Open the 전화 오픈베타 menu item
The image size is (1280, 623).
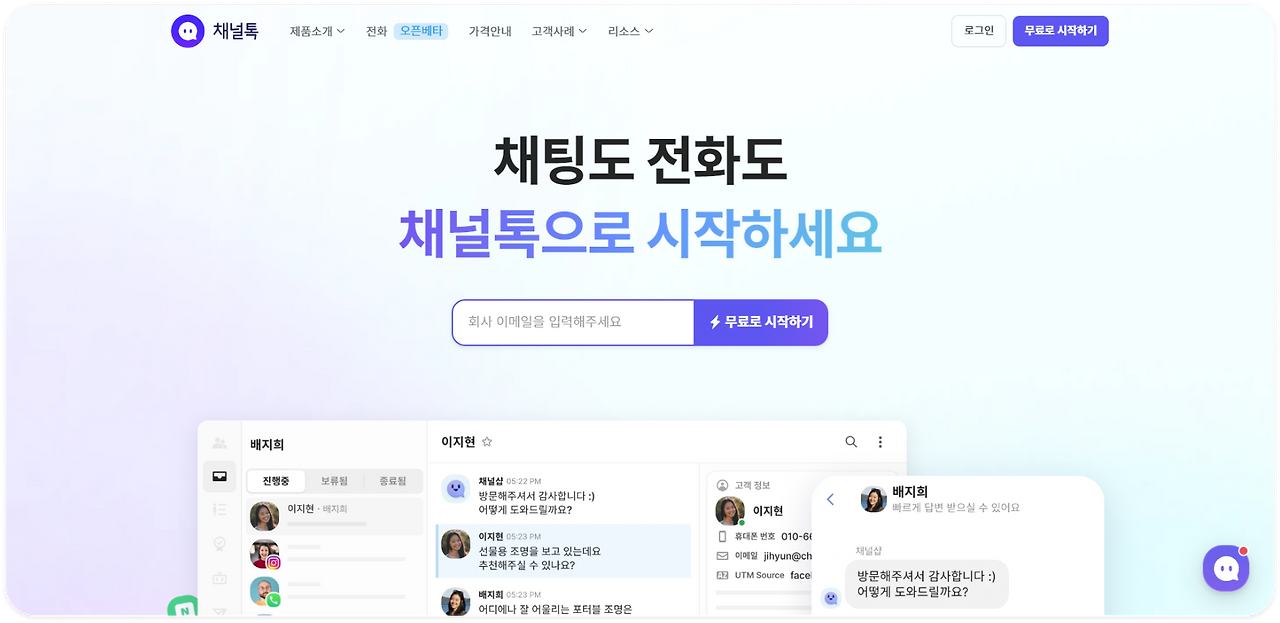pos(406,31)
